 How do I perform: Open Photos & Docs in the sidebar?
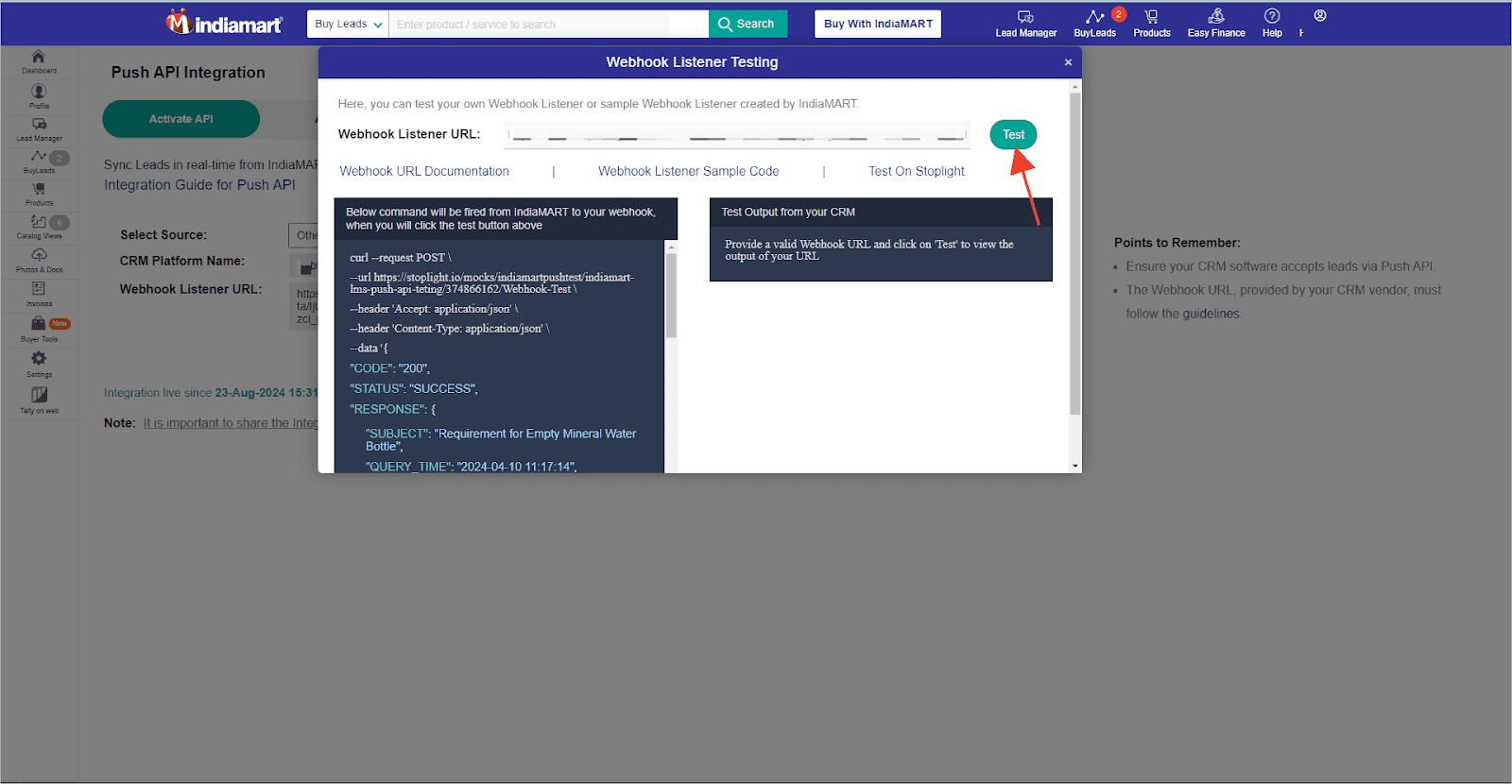[x=39, y=261]
